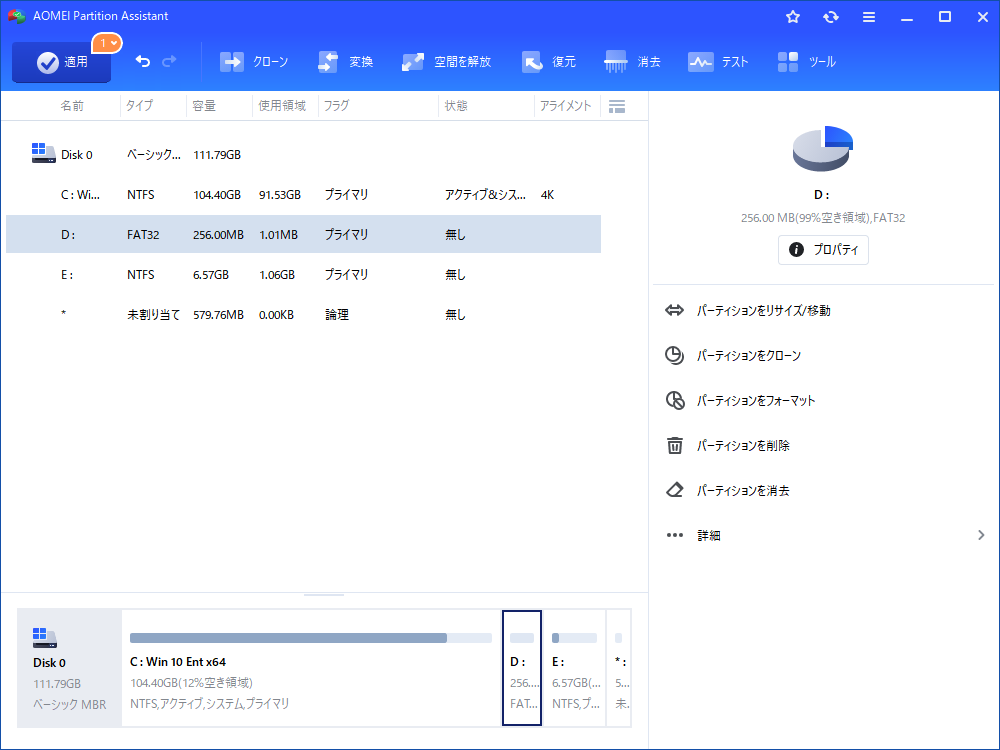Expand the pending operations count dropdown
This screenshot has width=1000, height=750.
pyautogui.click(x=107, y=43)
